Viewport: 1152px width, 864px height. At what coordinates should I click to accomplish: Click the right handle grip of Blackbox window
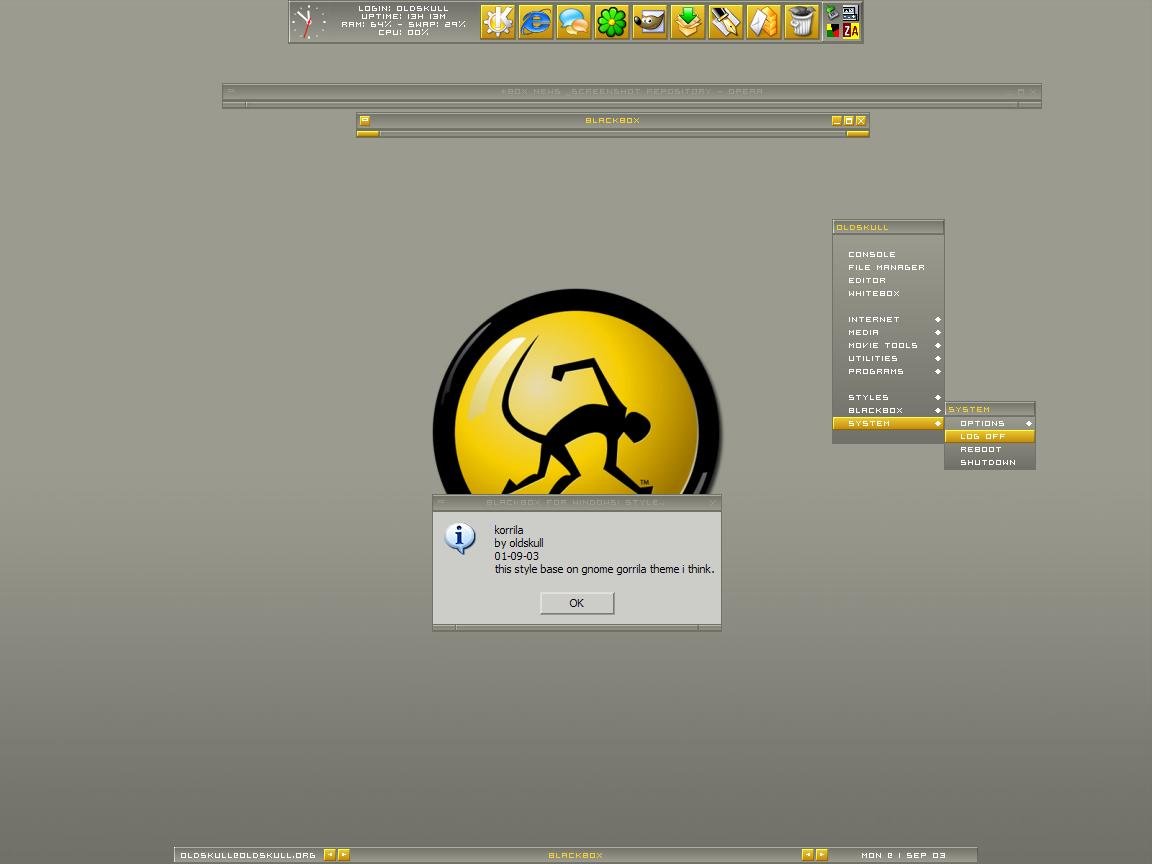tap(857, 134)
